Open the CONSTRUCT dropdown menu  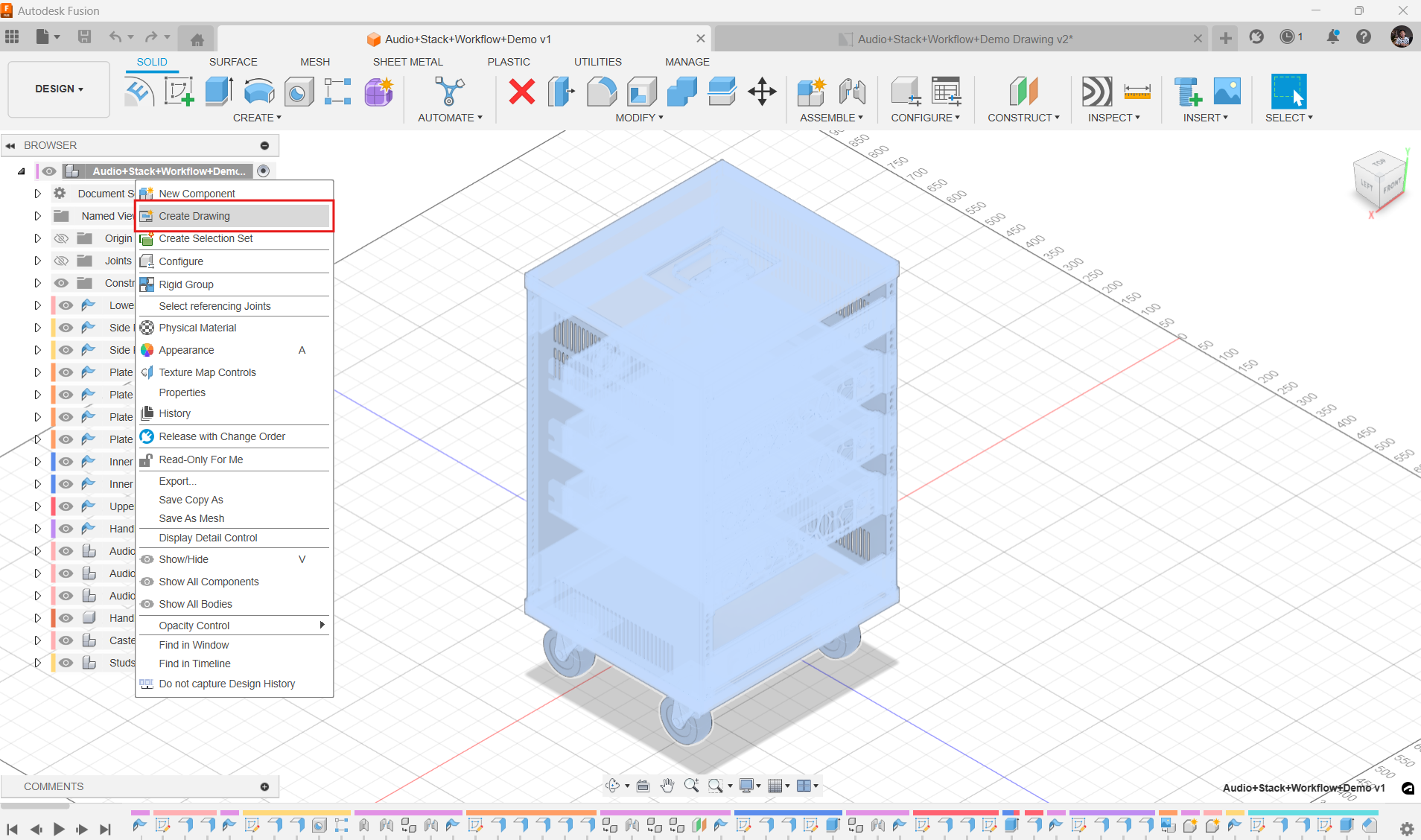pos(1023,118)
